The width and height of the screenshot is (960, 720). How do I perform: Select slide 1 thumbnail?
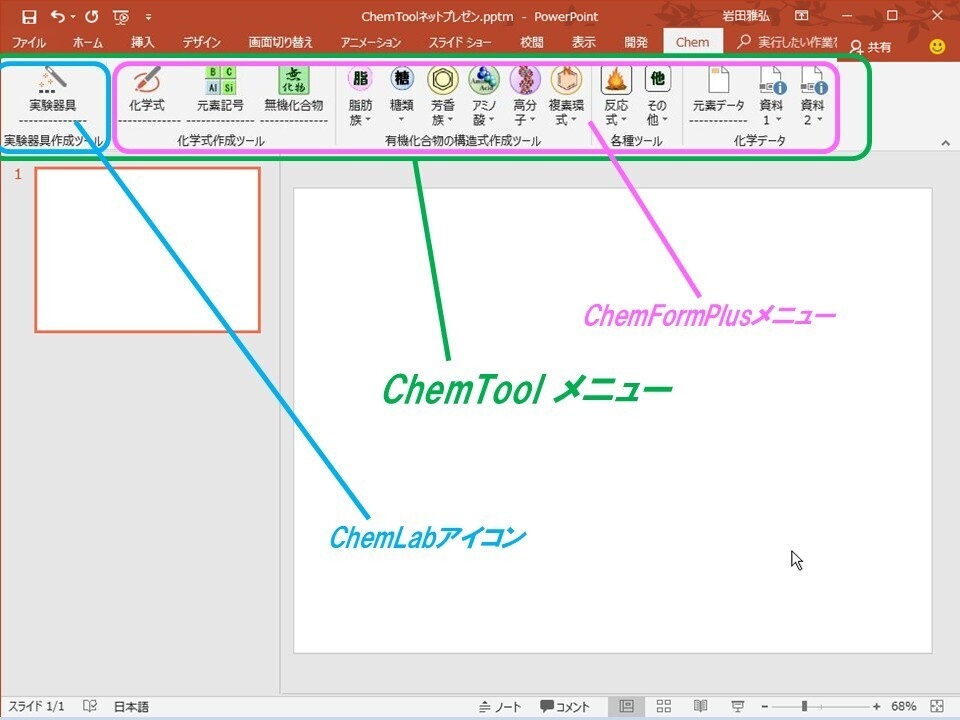click(x=148, y=250)
